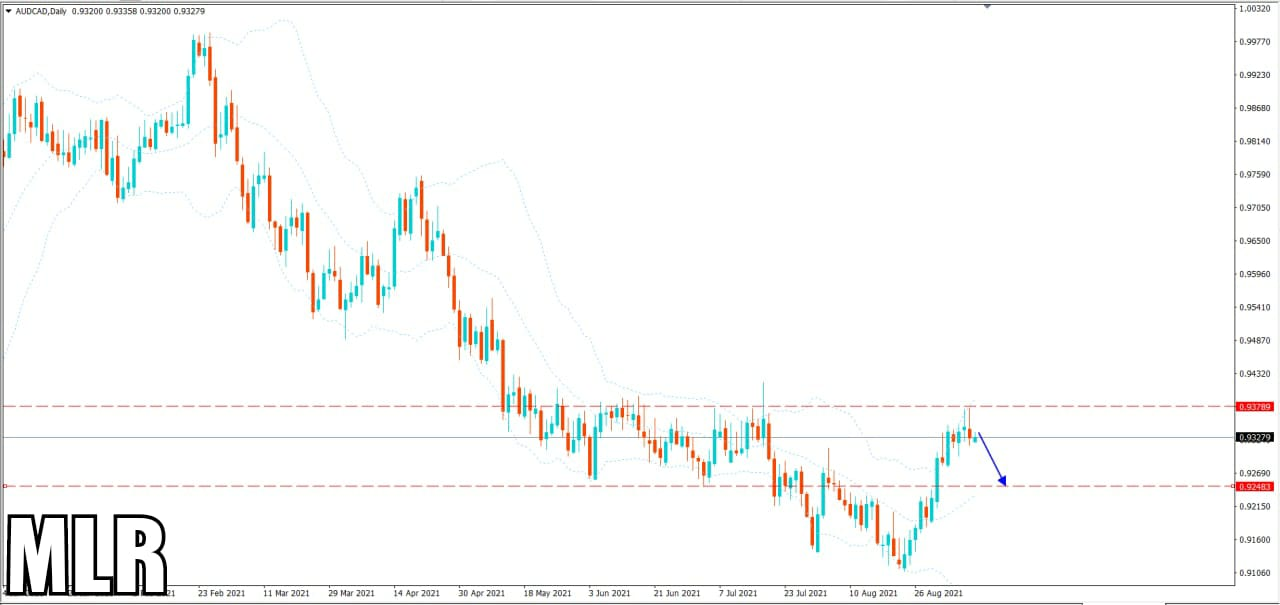Click the one-click trading arrow beside AUDCAD,Daily

pos(7,11)
